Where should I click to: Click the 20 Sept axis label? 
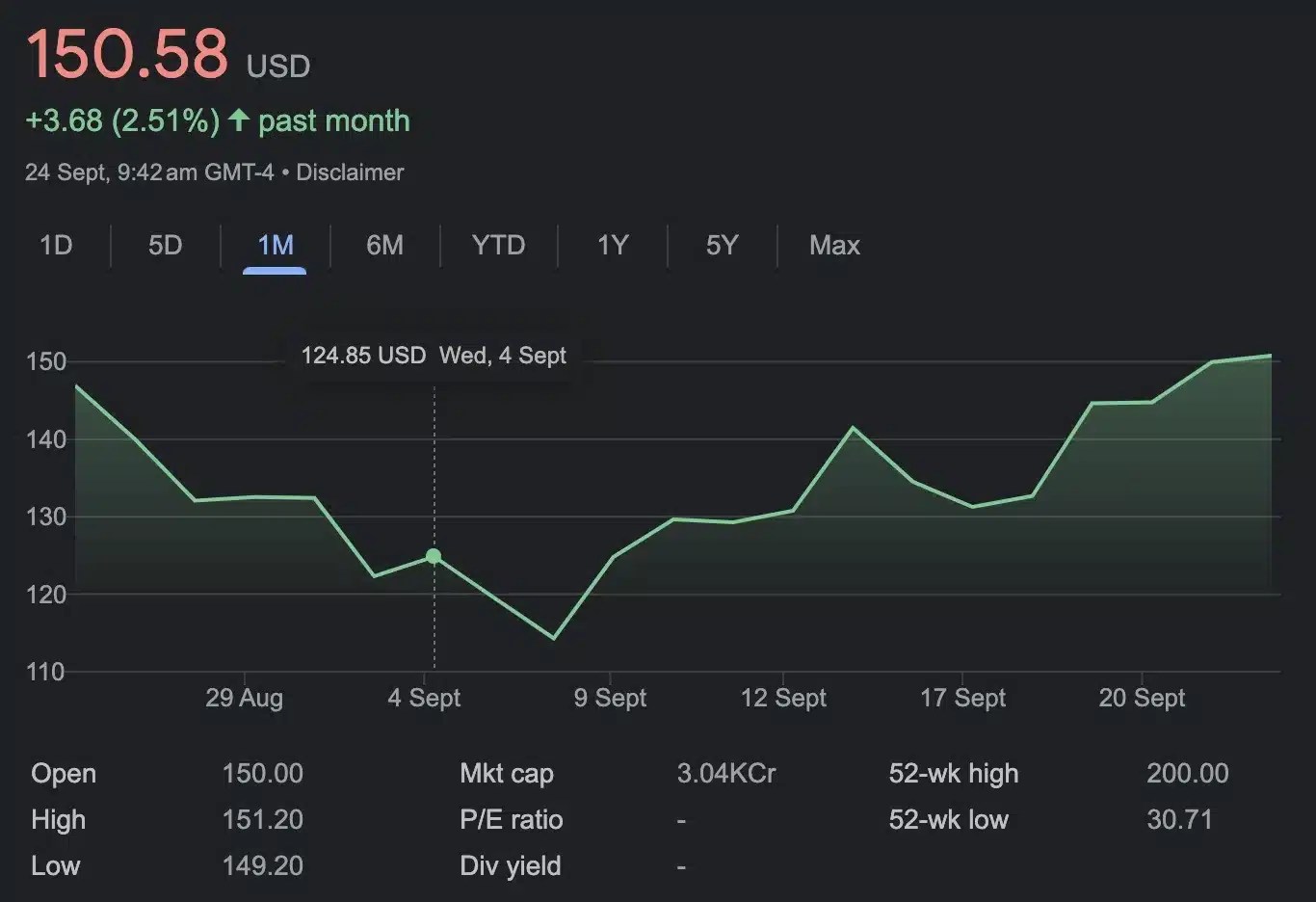point(1142,698)
